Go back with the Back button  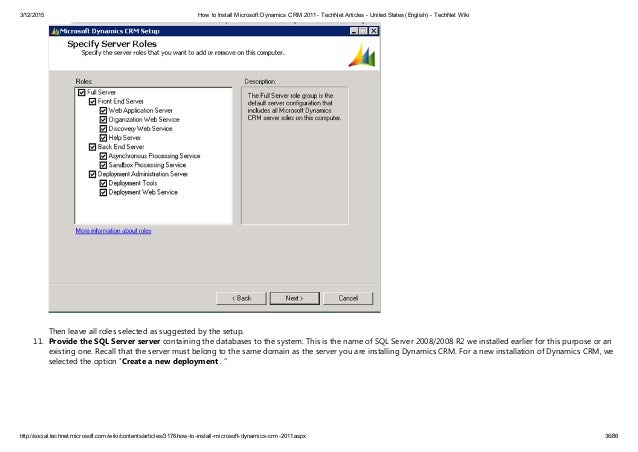(241, 298)
